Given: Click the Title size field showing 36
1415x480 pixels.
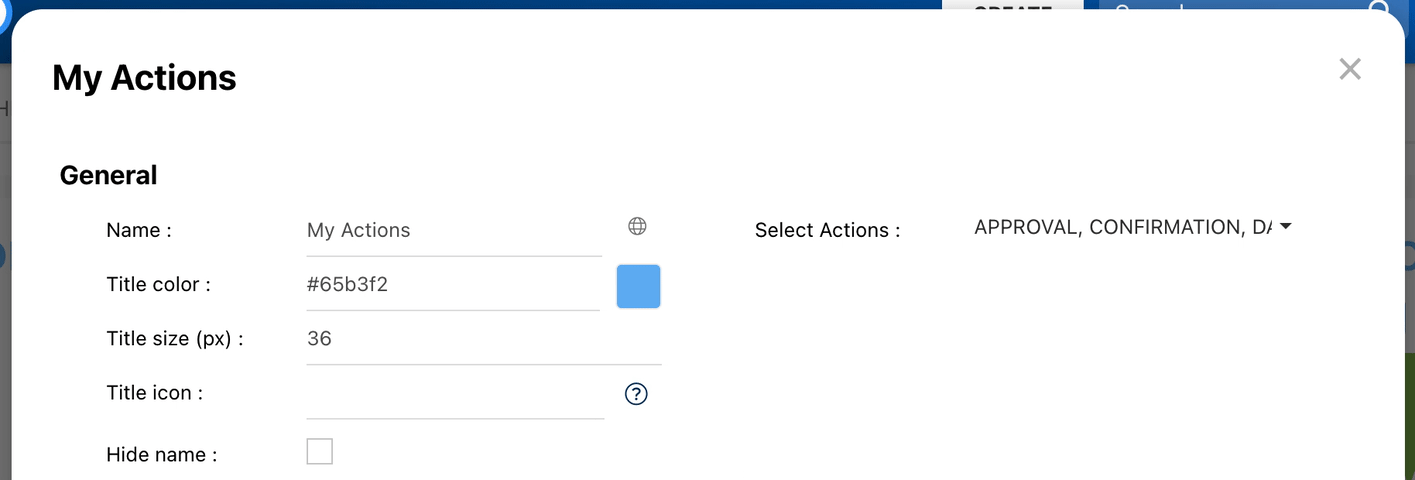Looking at the screenshot, I should tap(483, 339).
